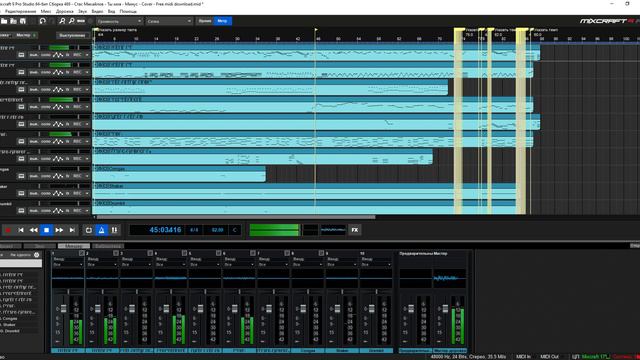
Task: Click the Fast Forward transport button
Action: pyautogui.click(x=59, y=230)
